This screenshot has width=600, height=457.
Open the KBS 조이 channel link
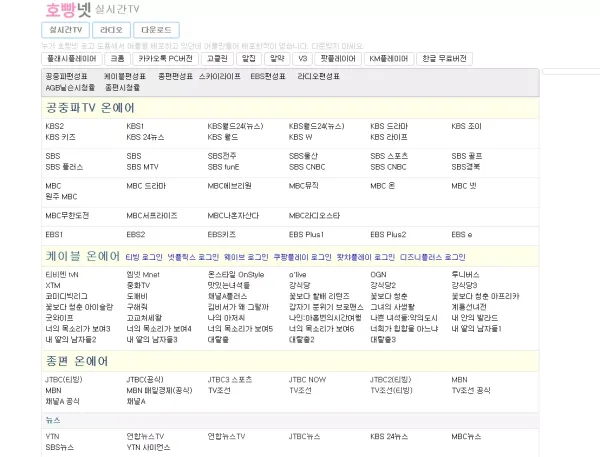pos(466,126)
